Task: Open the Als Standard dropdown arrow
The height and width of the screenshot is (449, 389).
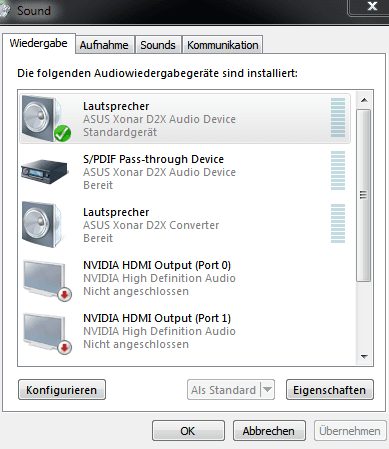Action: point(267,389)
